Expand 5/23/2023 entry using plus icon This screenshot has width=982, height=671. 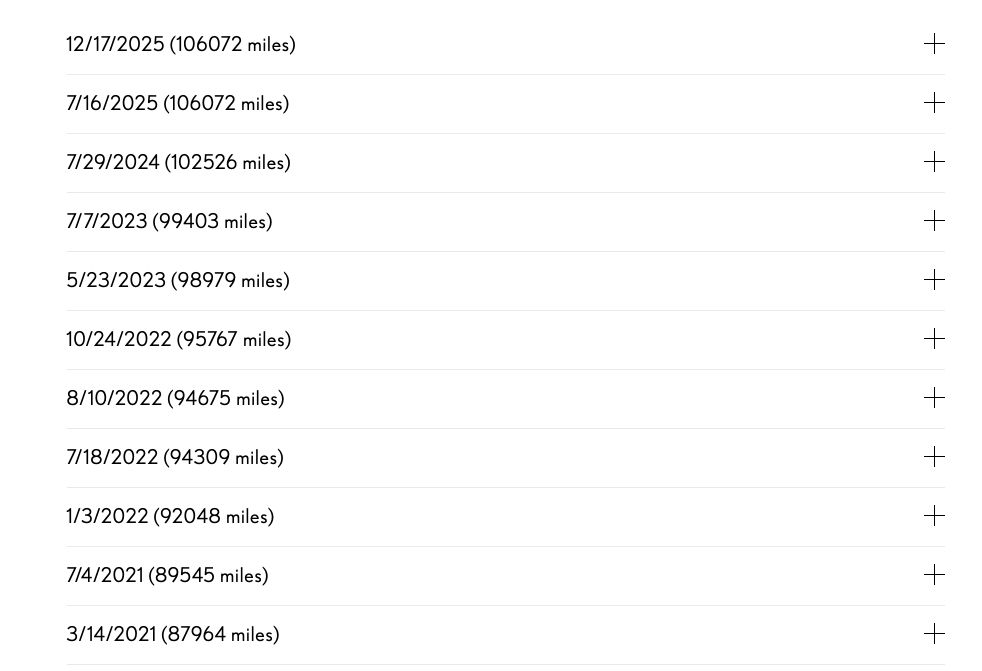coord(934,280)
